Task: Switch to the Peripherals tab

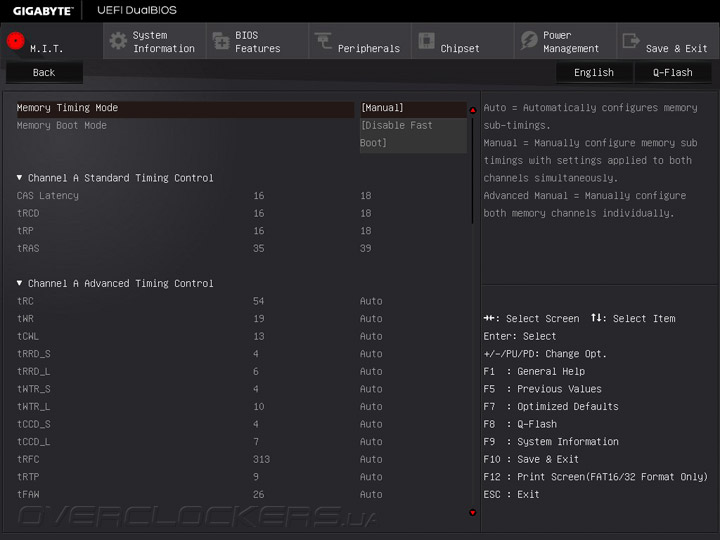Action: [368, 48]
